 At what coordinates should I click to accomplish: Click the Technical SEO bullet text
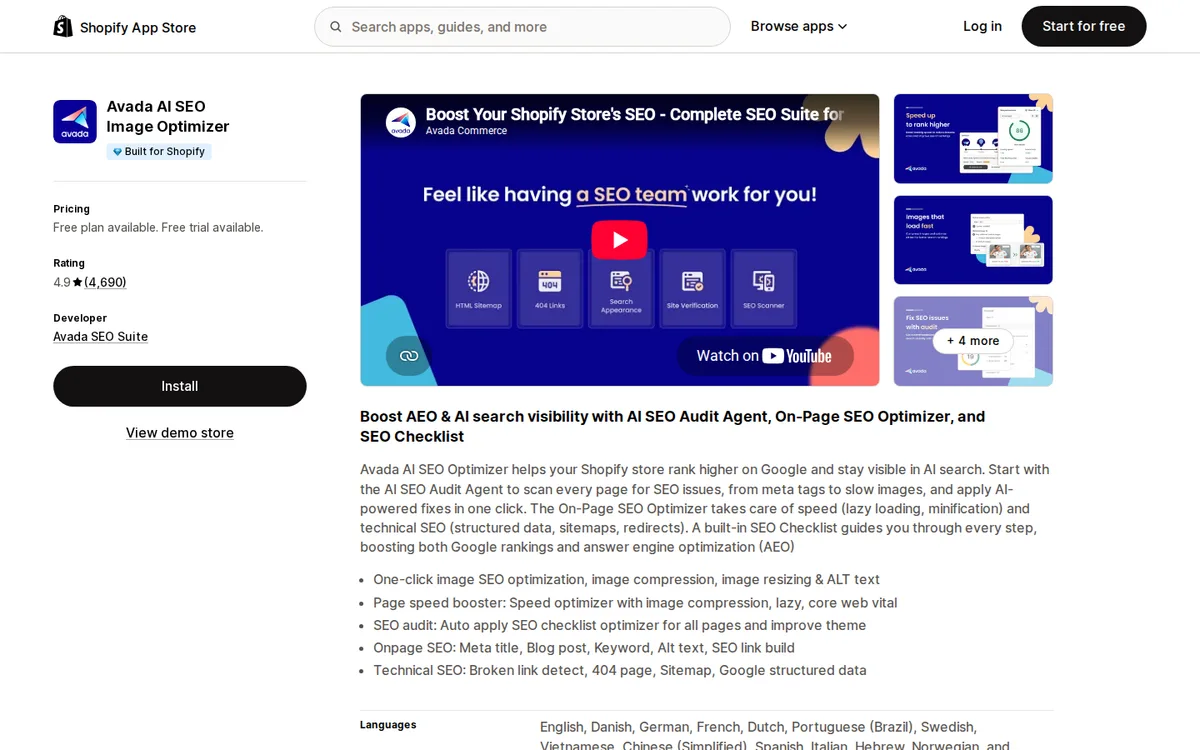click(620, 671)
